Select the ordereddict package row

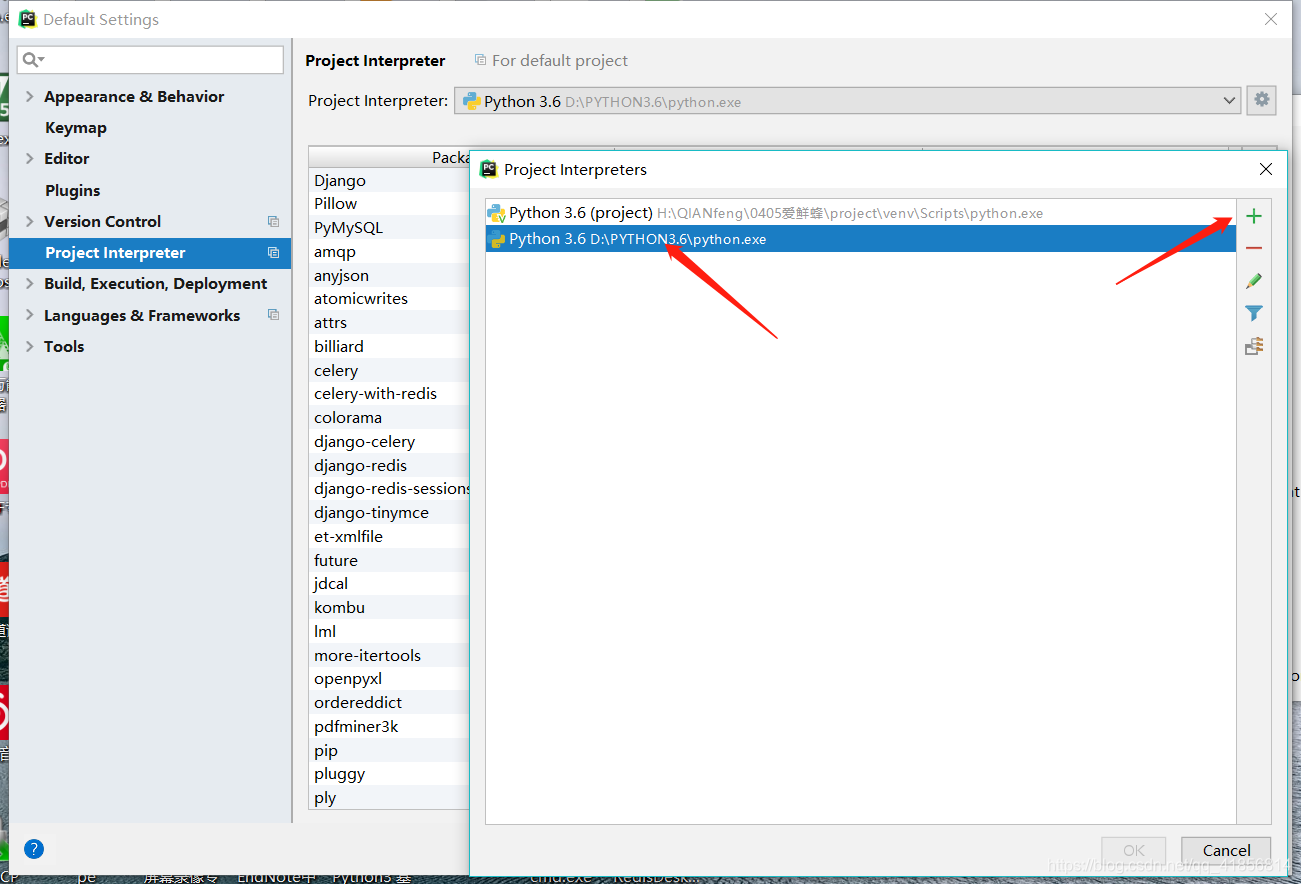(389, 702)
